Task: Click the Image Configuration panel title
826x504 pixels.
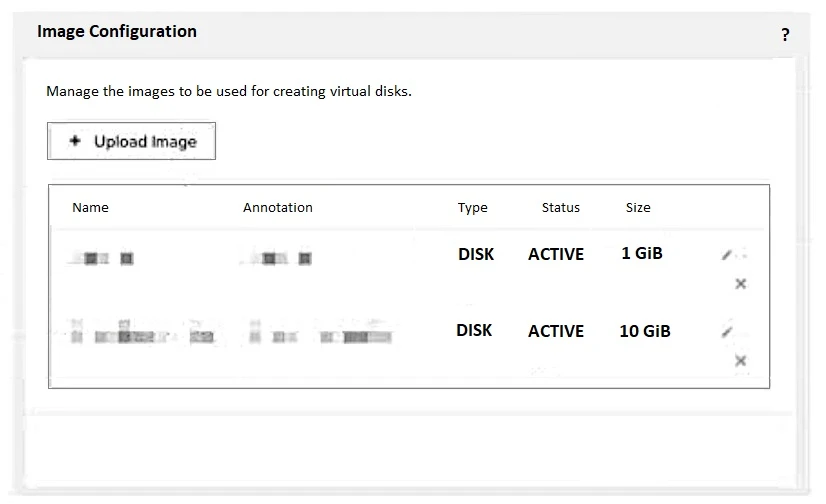Action: (x=117, y=32)
